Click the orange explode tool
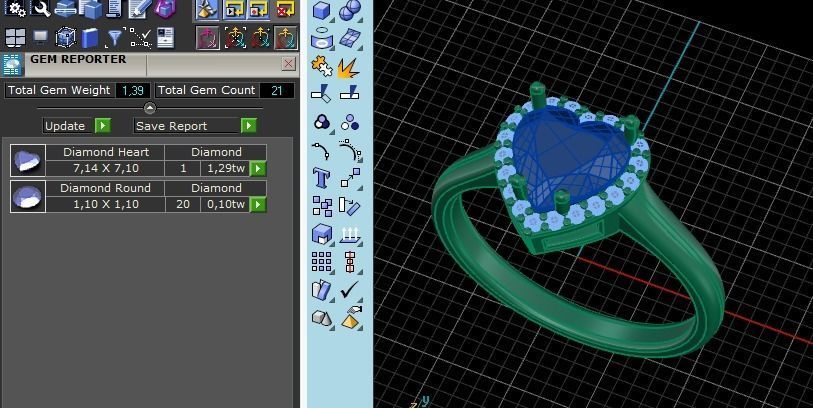The width and height of the screenshot is (813, 408). 348,67
